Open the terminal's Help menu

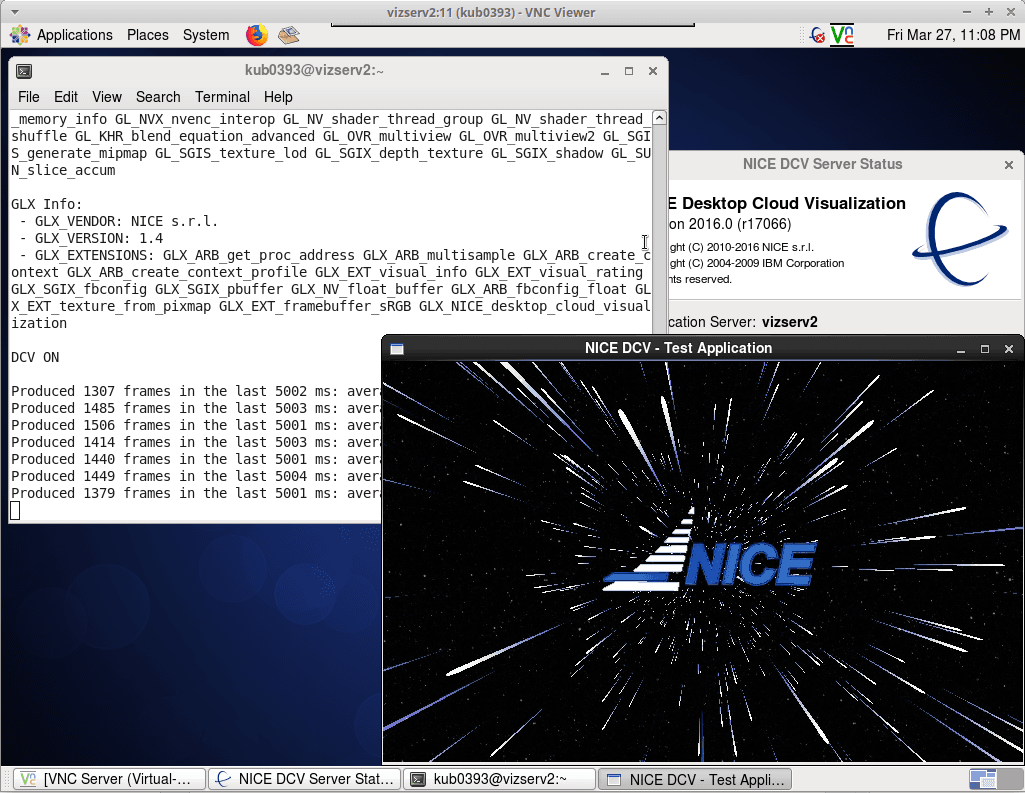tap(278, 97)
